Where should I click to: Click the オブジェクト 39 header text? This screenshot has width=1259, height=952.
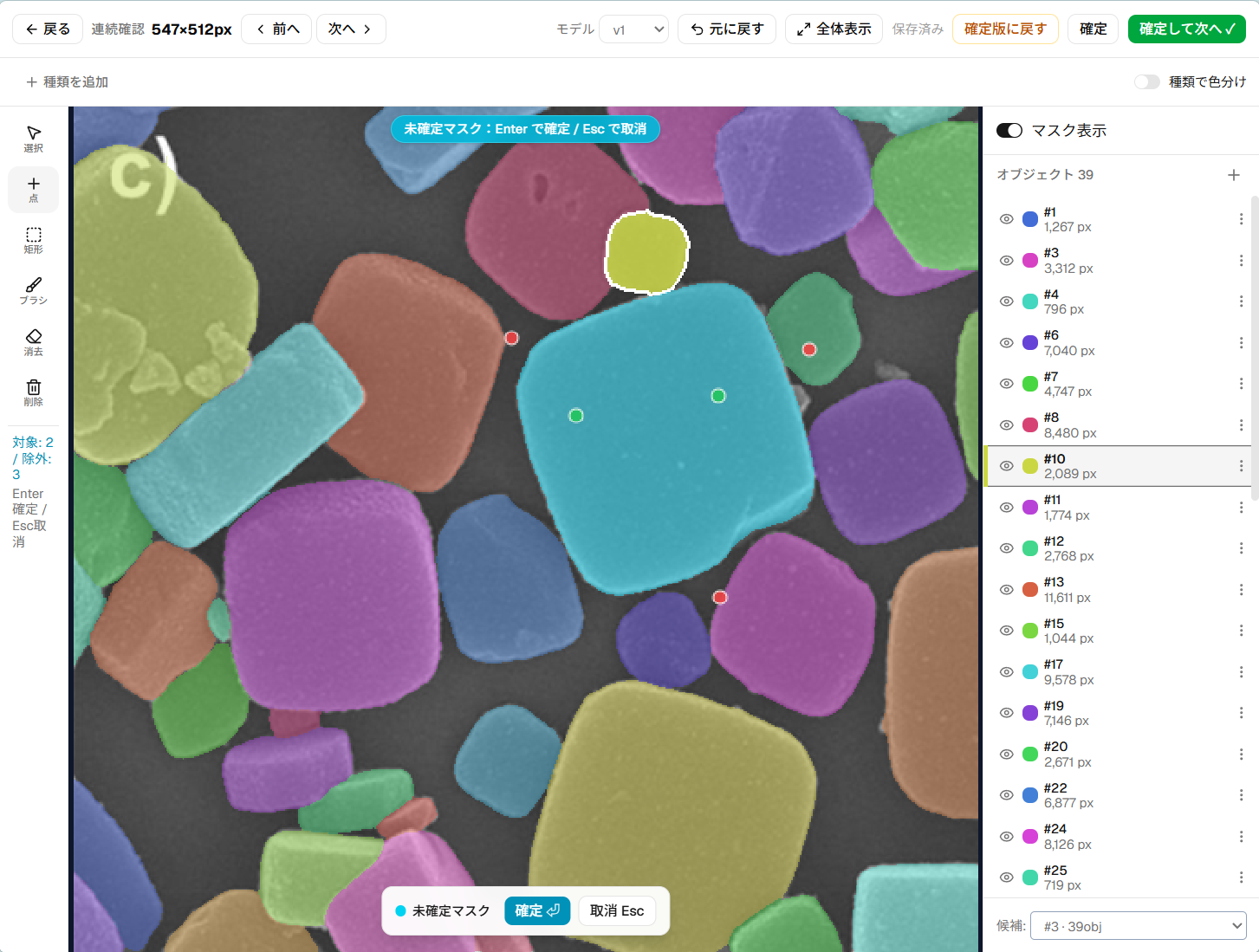coord(1045,175)
